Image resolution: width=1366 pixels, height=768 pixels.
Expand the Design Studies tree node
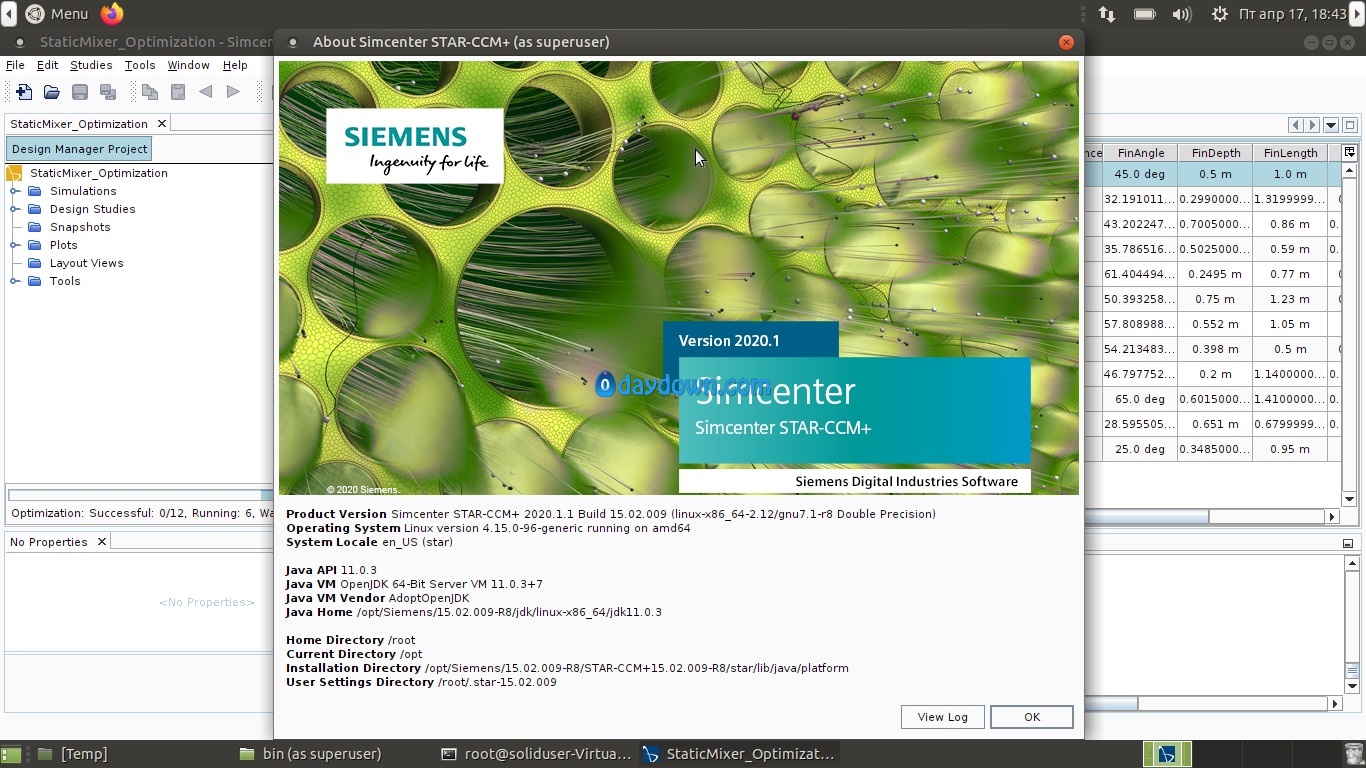point(15,209)
